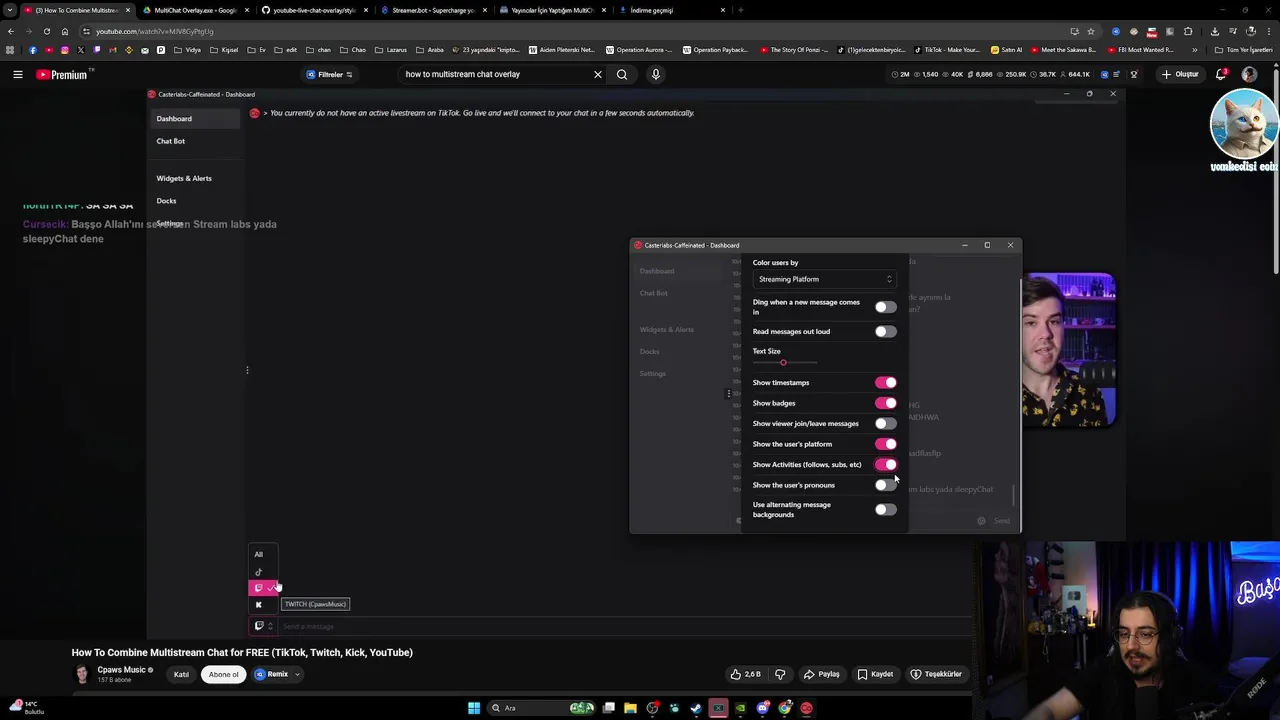Screen dimensions: 1280x720
Task: Click the Kaydet save button
Action: [875, 674]
